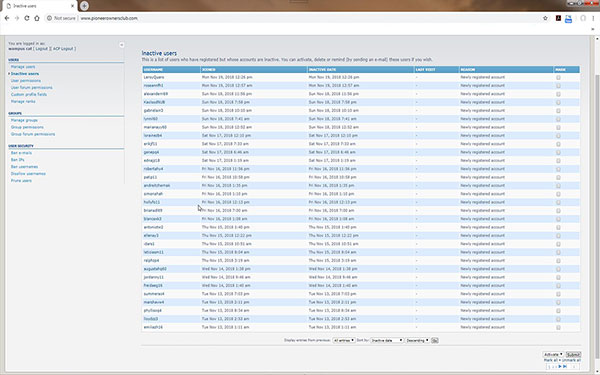Open a new browser tab with plus button
The image size is (600, 375).
pos(84,6)
